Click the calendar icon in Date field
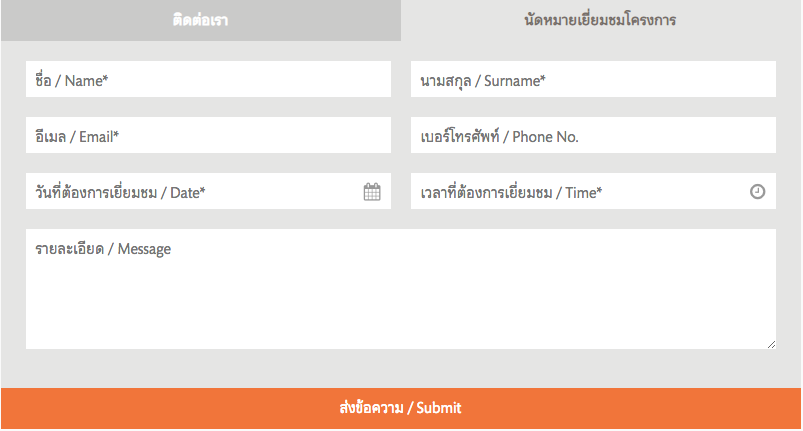Viewport: 803px width, 431px height. tap(372, 192)
